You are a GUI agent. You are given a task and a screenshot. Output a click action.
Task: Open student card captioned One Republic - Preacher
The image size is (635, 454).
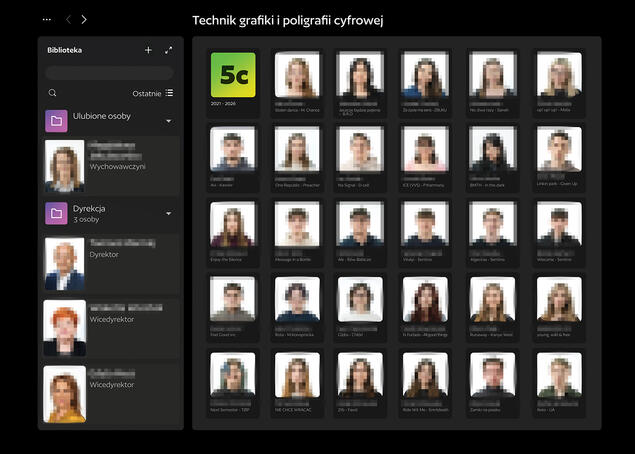297,158
